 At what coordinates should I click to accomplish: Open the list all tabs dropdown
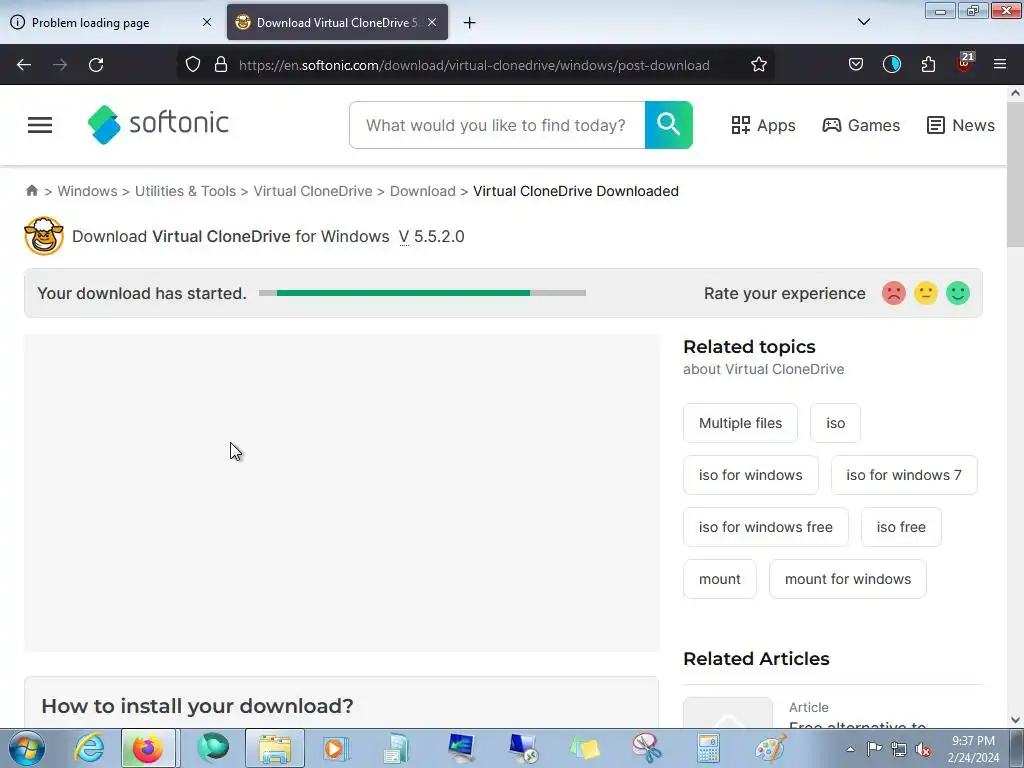click(x=863, y=22)
